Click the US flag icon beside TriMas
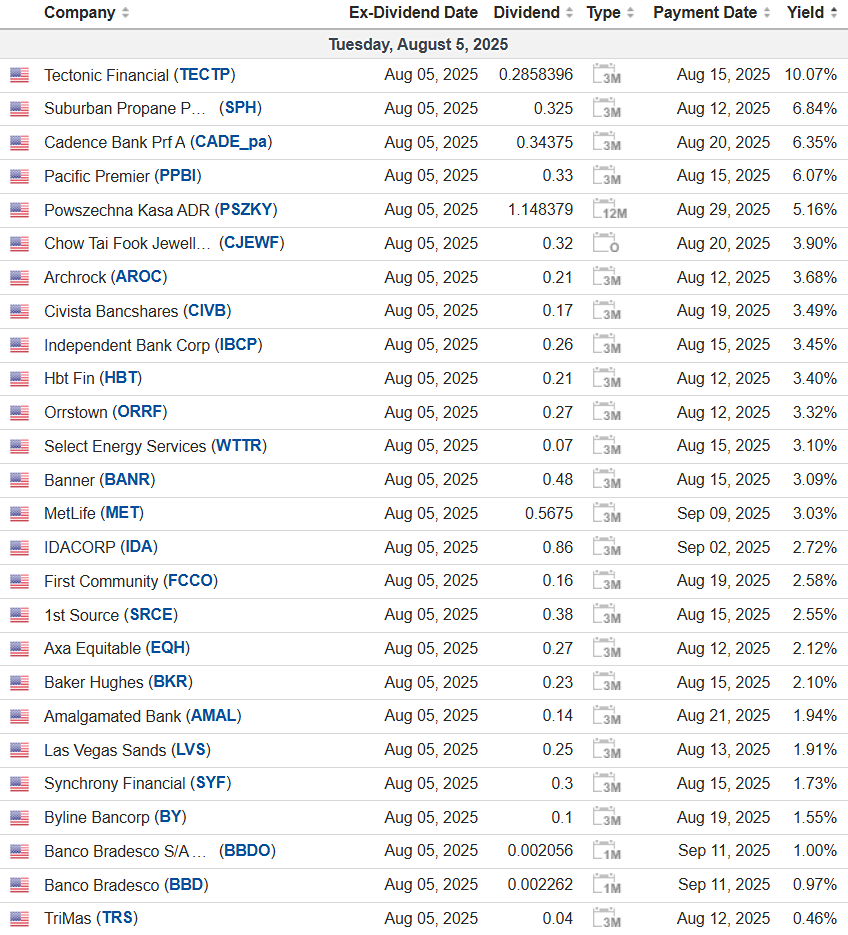The height and width of the screenshot is (935, 848). point(19,918)
